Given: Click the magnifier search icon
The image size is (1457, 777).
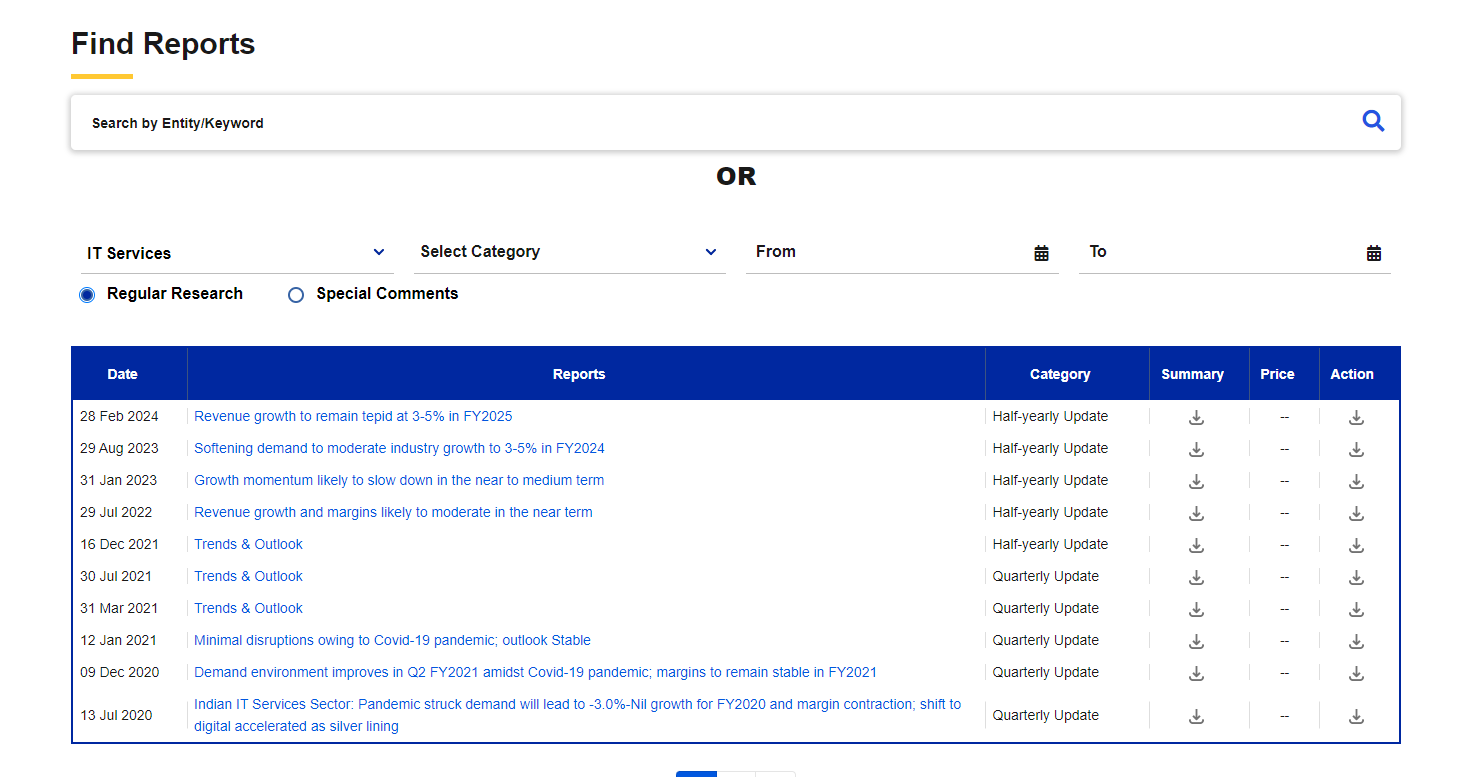Looking at the screenshot, I should [x=1373, y=122].
